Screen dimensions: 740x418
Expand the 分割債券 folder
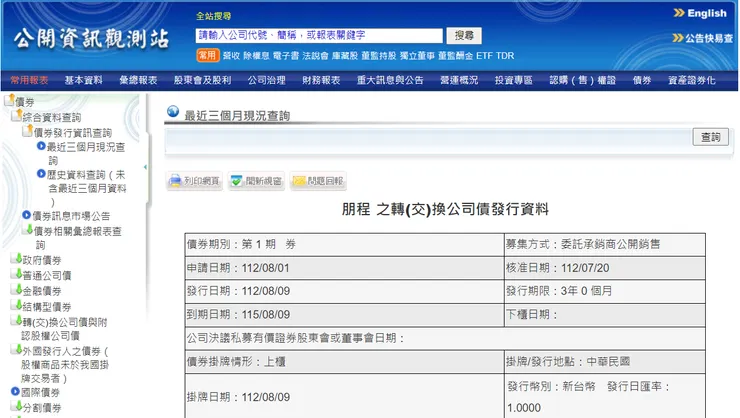17,406
